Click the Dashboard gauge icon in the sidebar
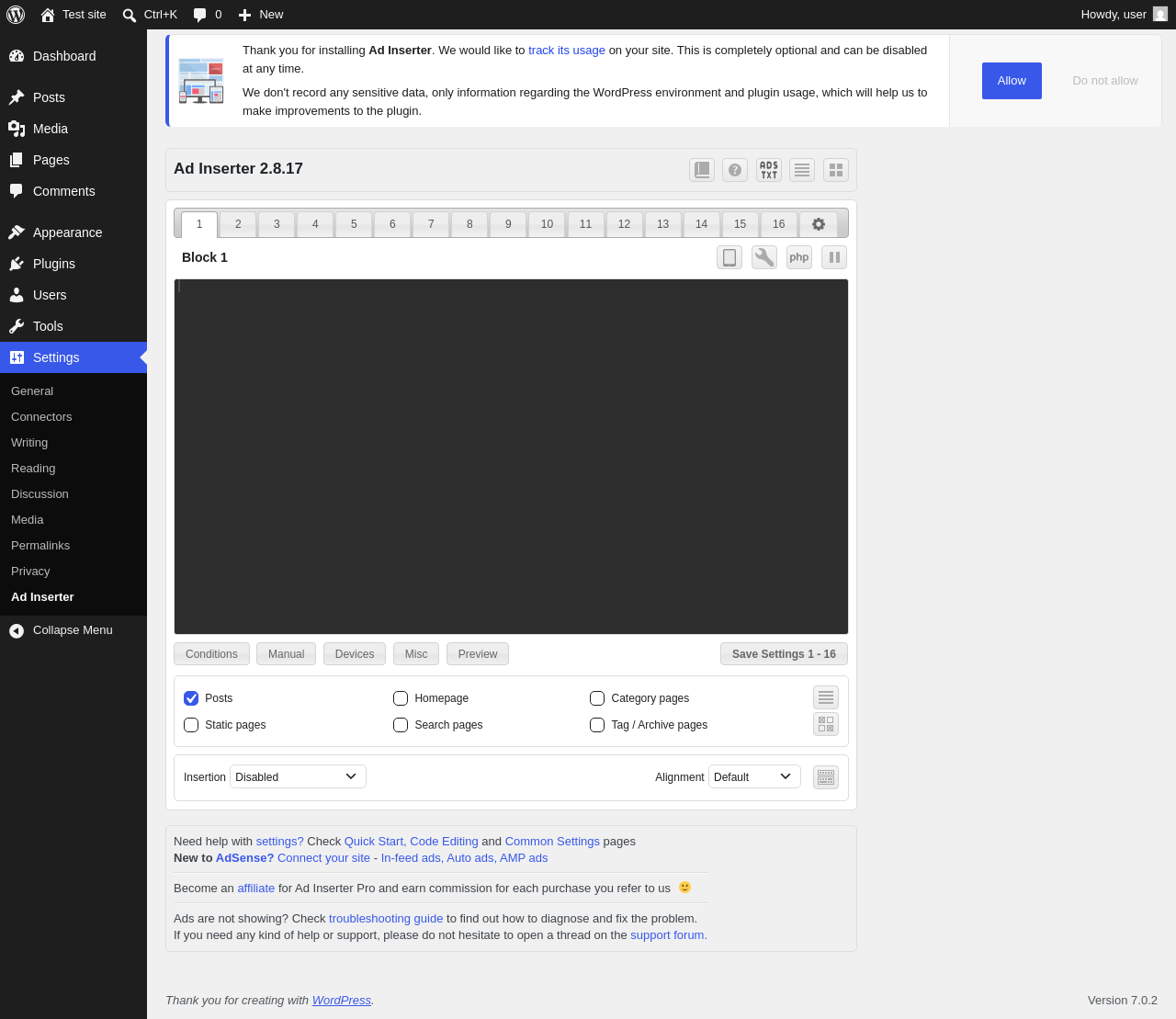Viewport: 1176px width, 1019px height. (x=17, y=56)
